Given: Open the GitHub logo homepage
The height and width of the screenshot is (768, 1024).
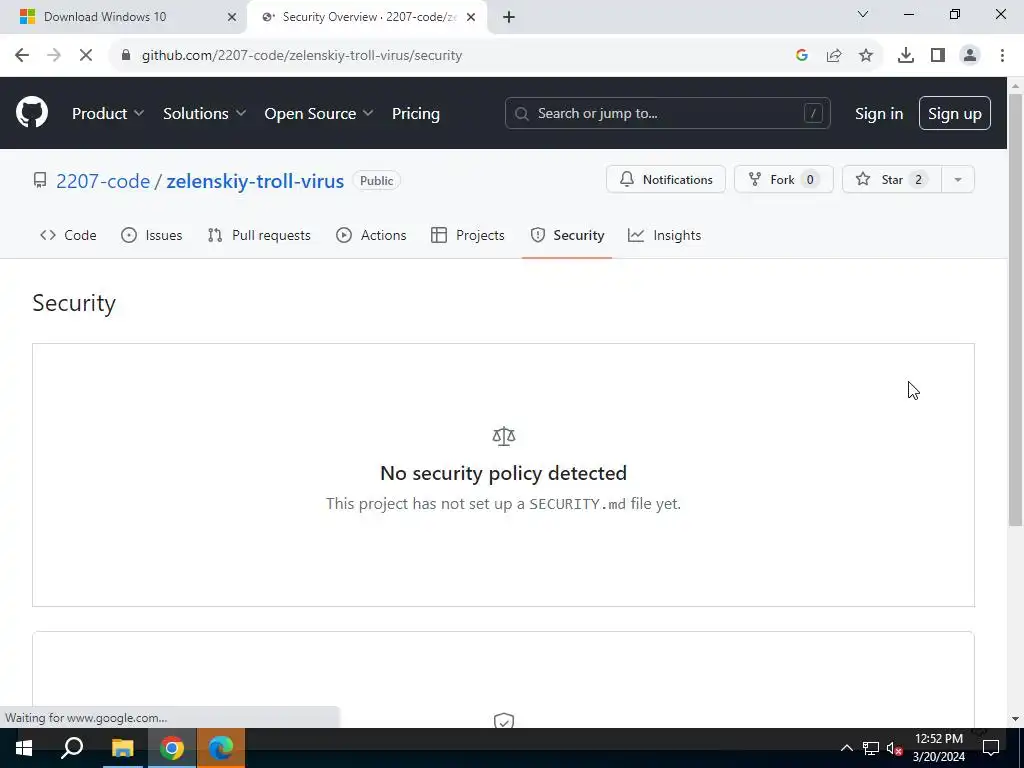Looking at the screenshot, I should [32, 112].
